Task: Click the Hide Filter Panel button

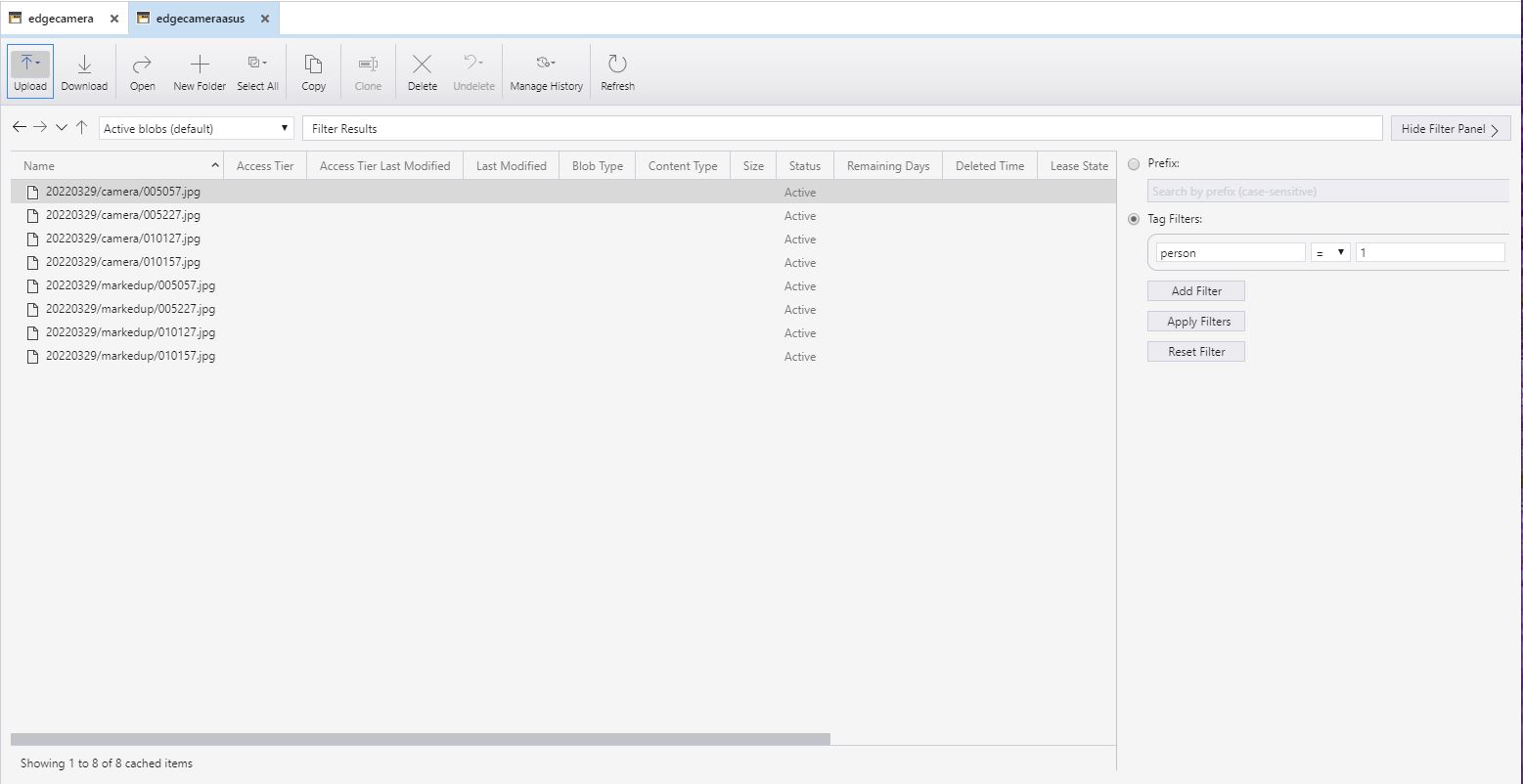Action: click(1450, 128)
